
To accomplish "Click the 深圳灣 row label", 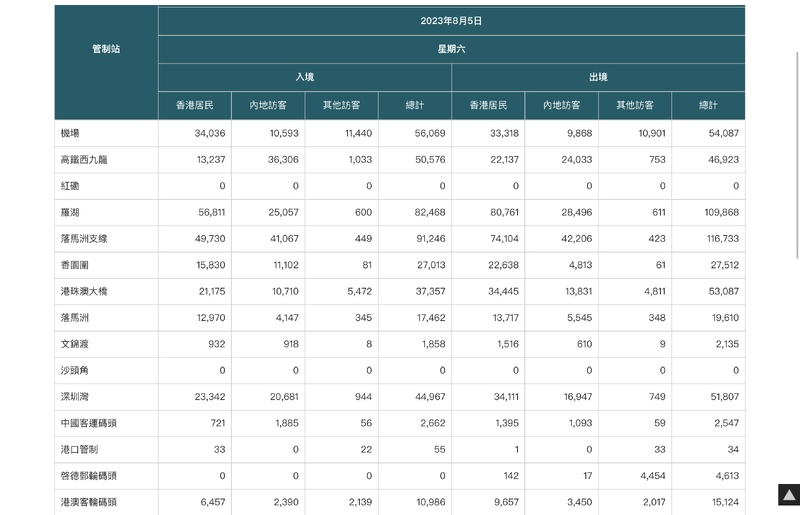I will [74, 397].
